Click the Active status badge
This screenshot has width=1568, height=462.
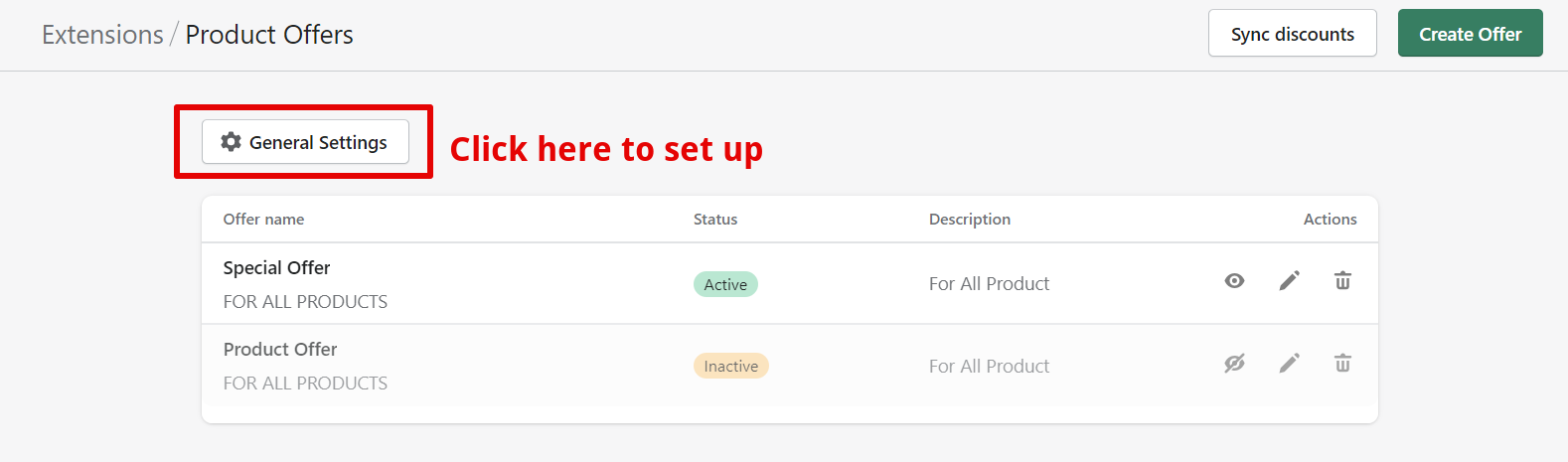pyautogui.click(x=725, y=284)
